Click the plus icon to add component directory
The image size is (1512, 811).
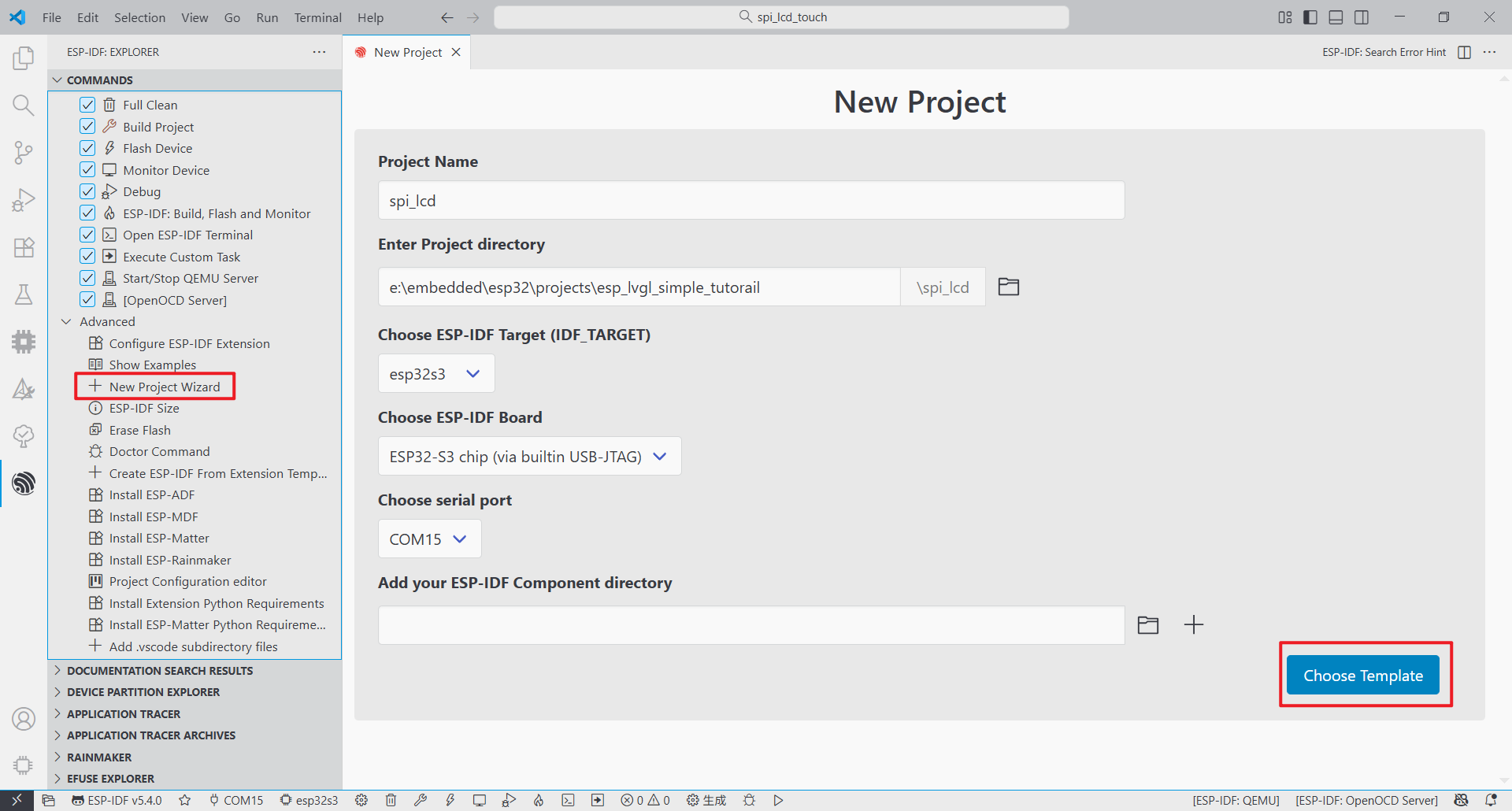tap(1194, 625)
